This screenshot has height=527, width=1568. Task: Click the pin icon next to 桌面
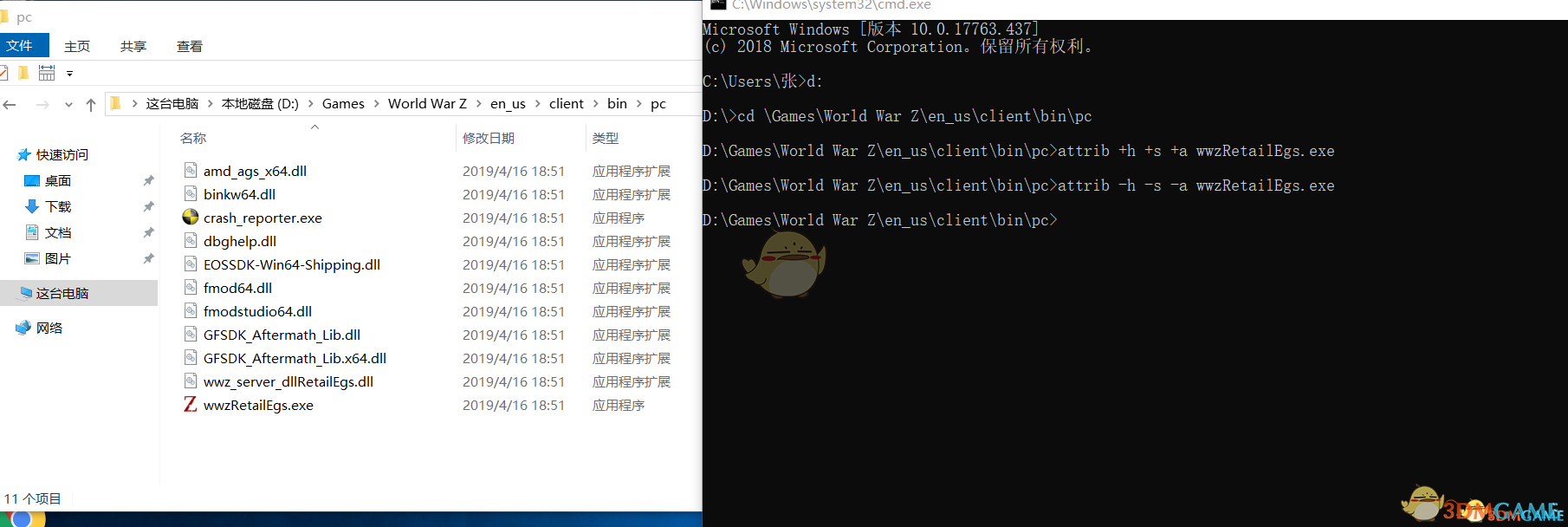(148, 180)
